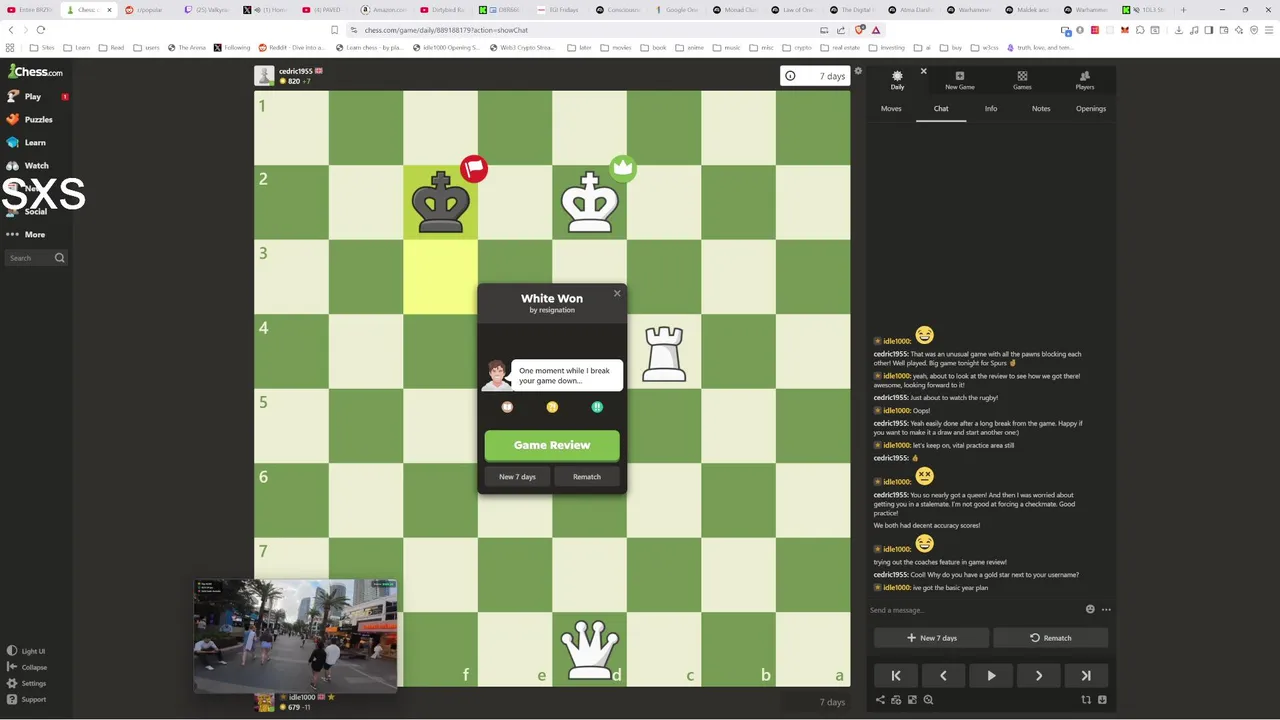
Task: Click cedric1955 player name
Action: click(295, 71)
